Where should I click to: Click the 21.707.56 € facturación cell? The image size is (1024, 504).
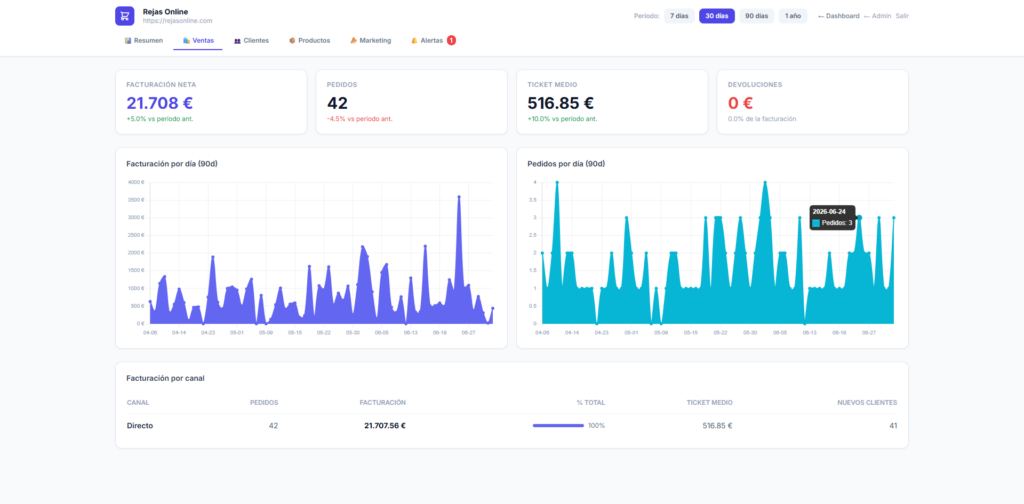click(x=385, y=426)
